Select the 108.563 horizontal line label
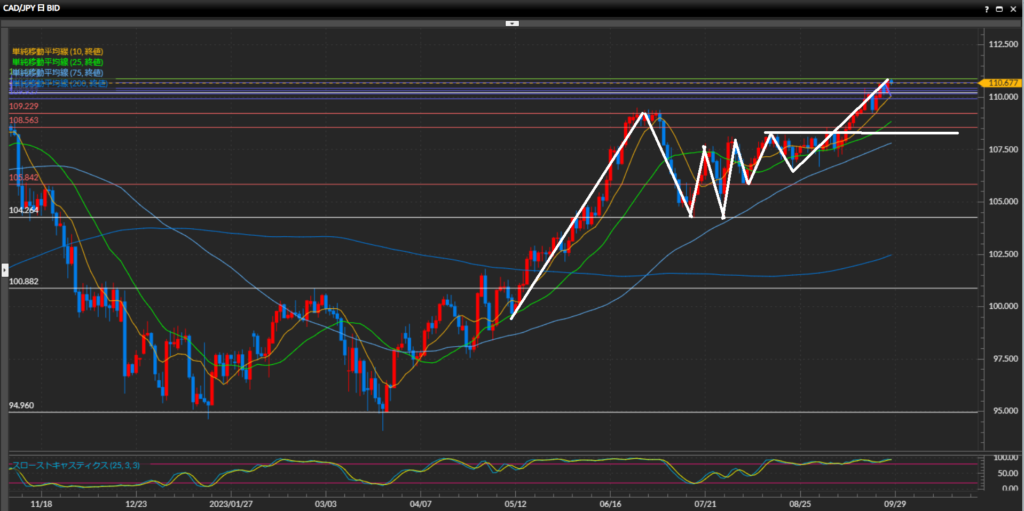 [x=24, y=120]
